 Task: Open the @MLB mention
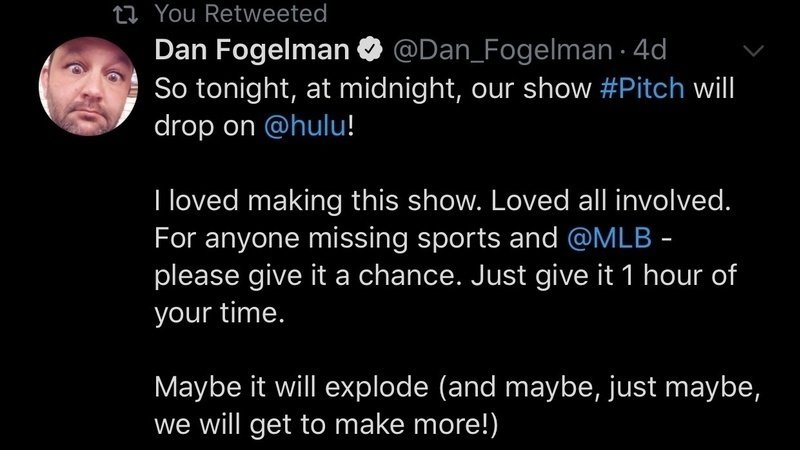[x=596, y=239]
